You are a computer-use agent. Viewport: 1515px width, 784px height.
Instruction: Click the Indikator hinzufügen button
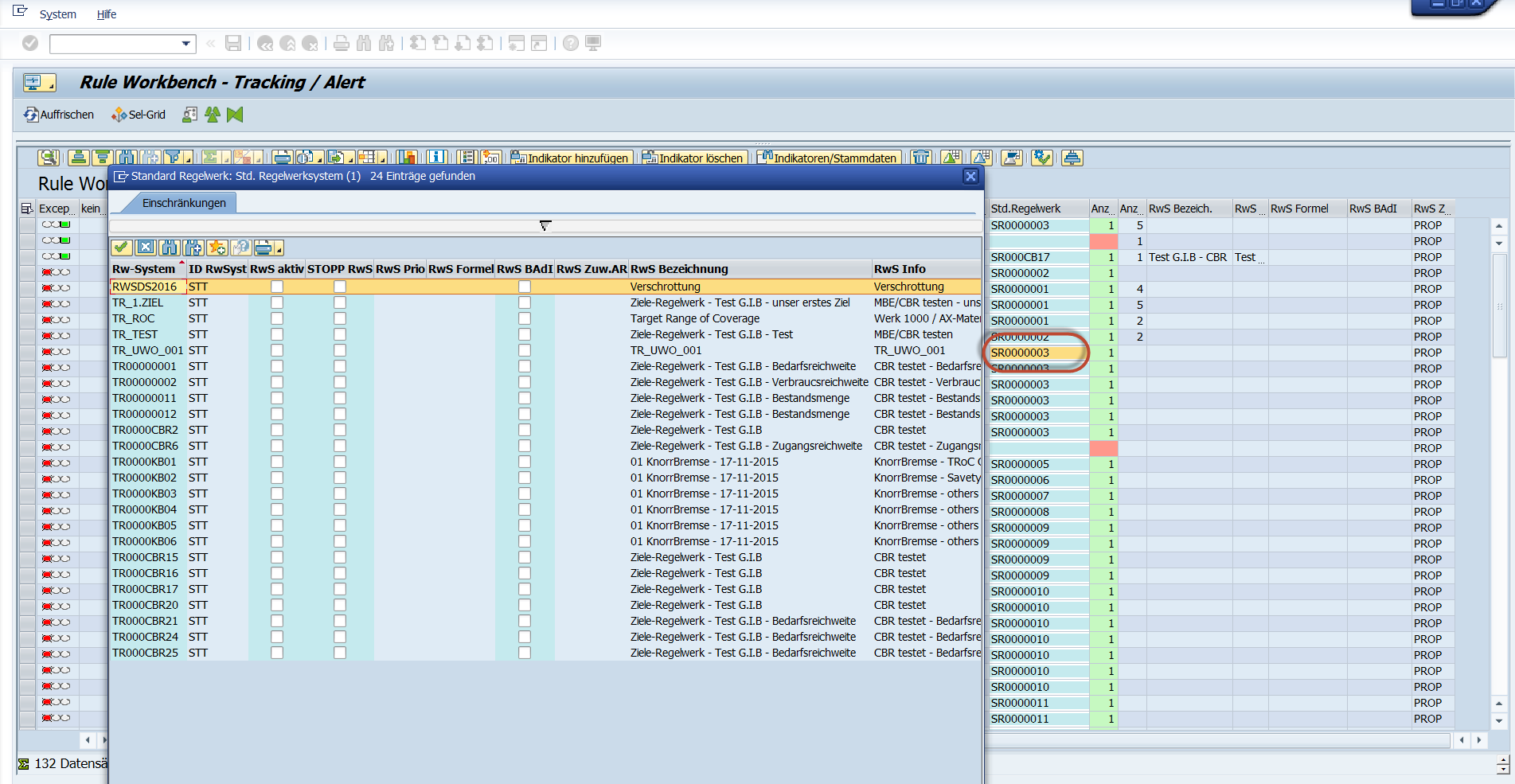pos(571,158)
